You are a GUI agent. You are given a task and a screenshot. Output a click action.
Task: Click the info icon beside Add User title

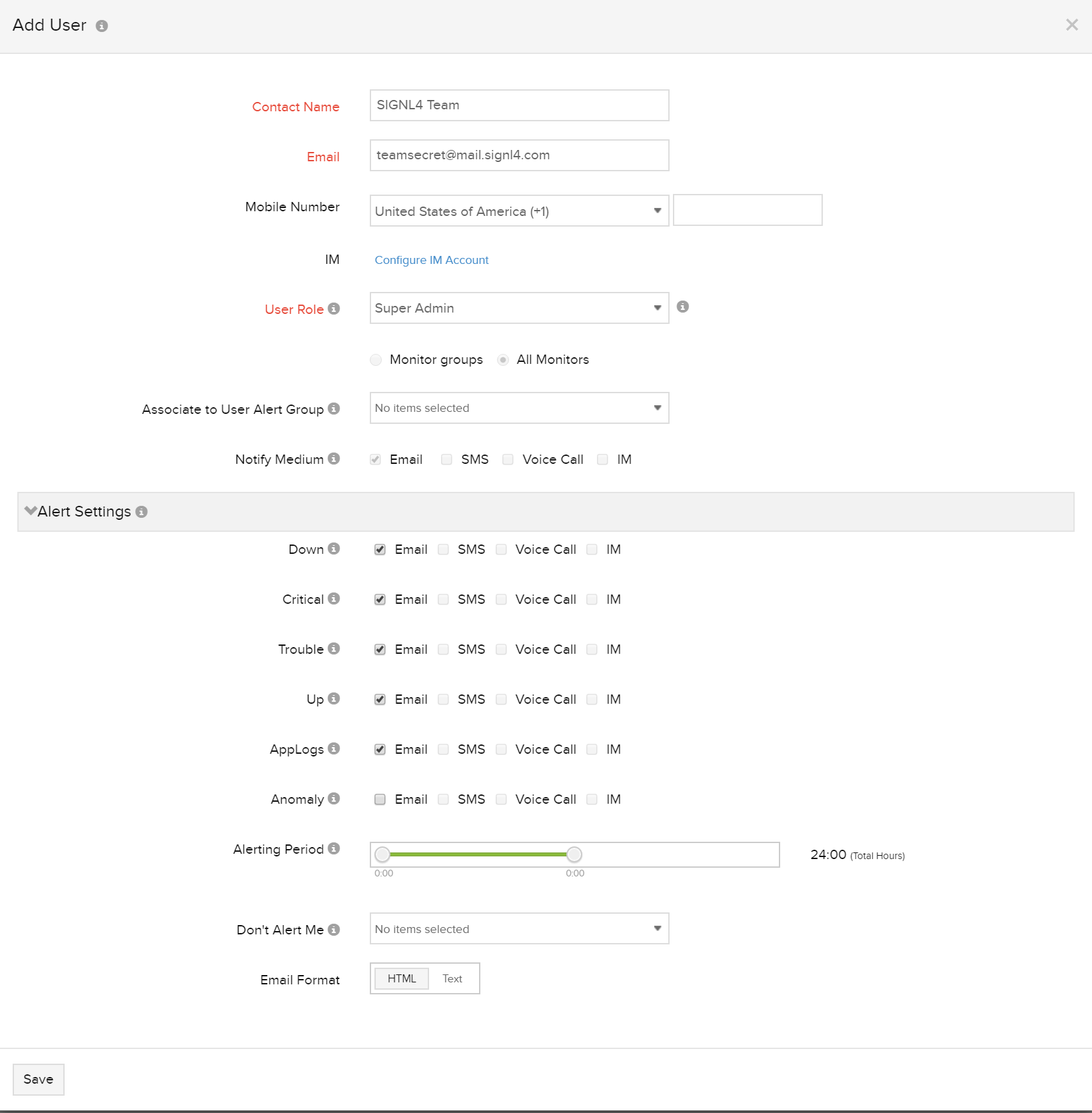102,26
